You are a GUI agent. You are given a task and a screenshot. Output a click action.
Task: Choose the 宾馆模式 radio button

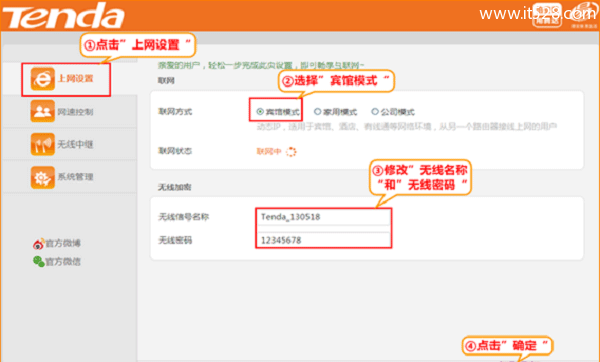(260, 112)
